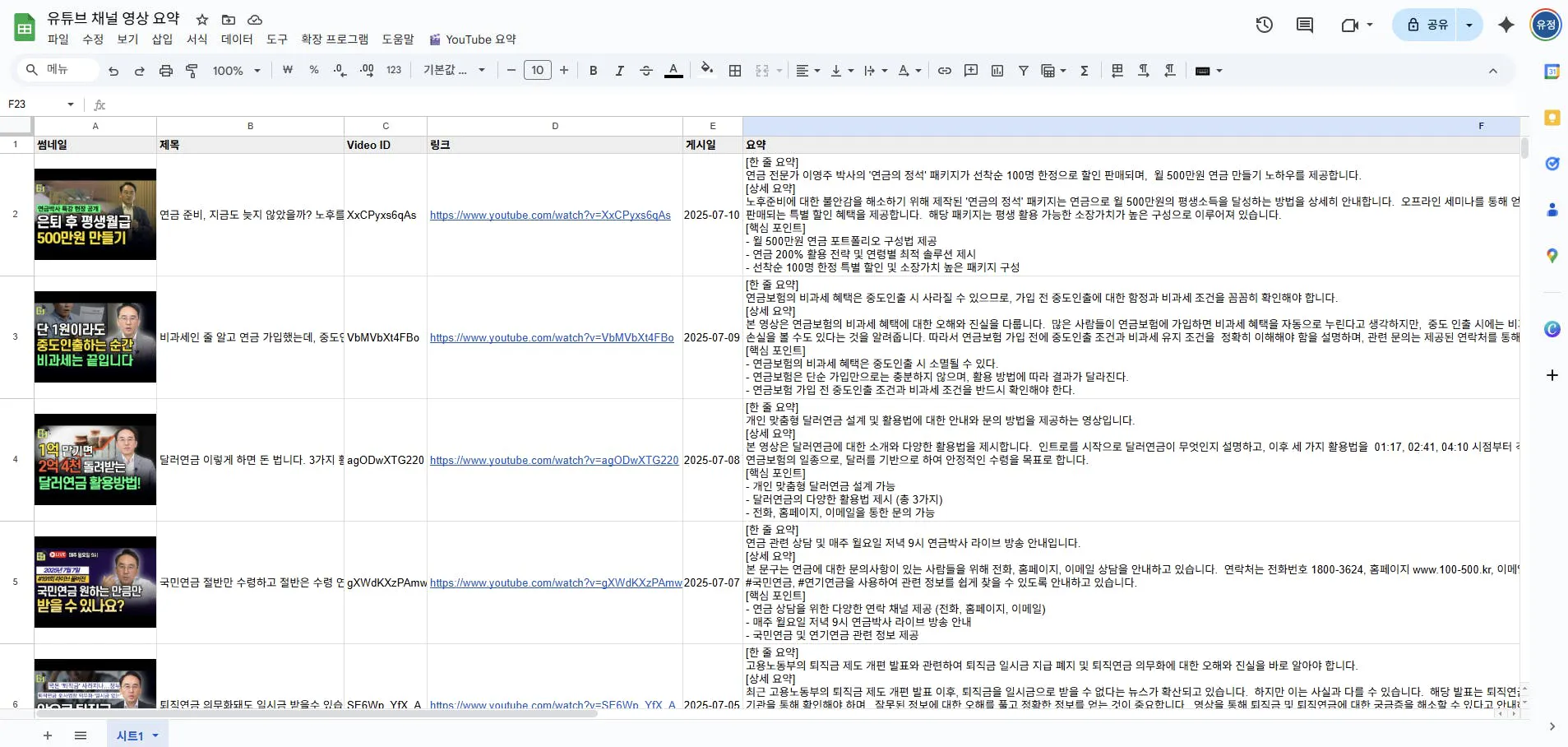Open the functions (Σ) menu
The height and width of the screenshot is (747, 1568).
pyautogui.click(x=1084, y=71)
